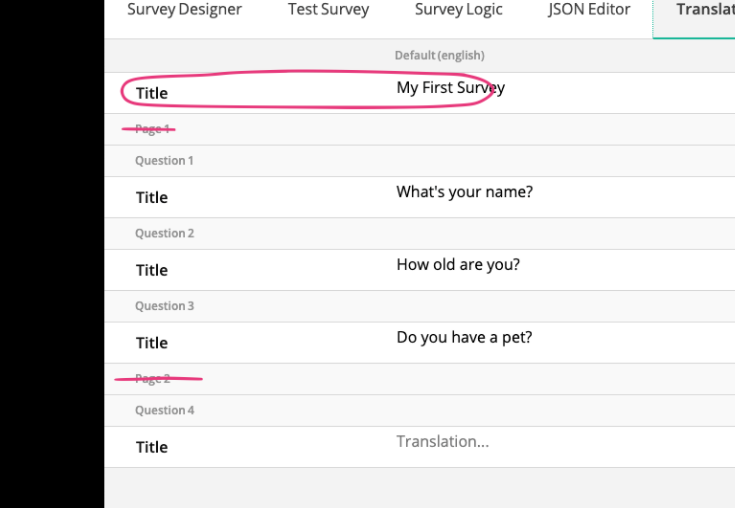Edit the 'Do you have a pet?' field

point(464,338)
